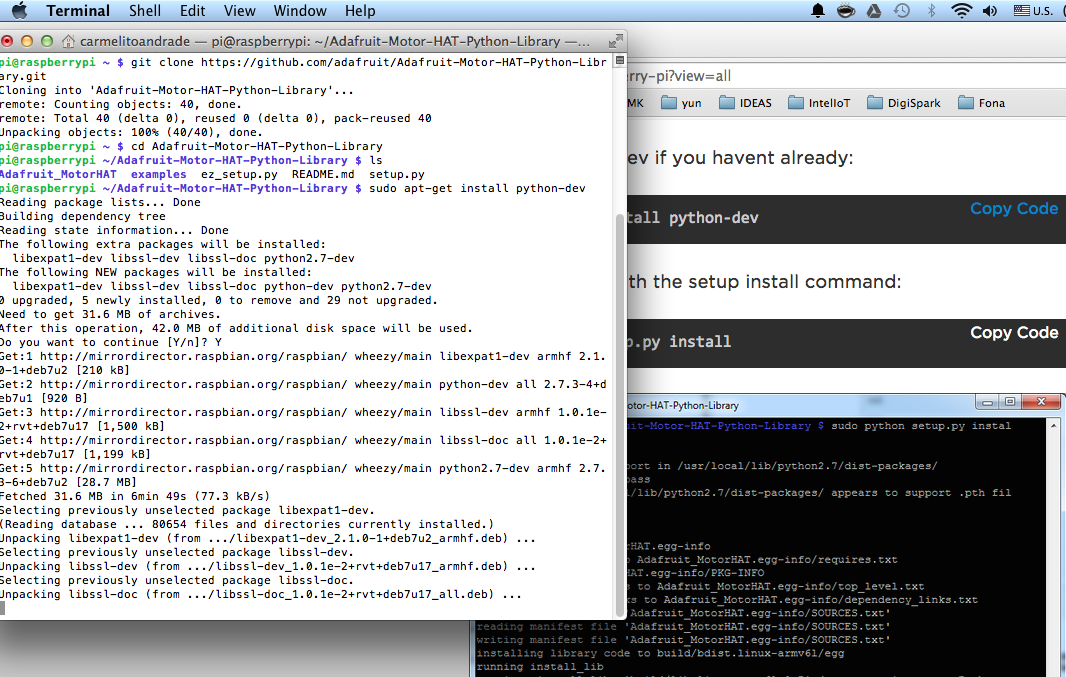The width and height of the screenshot is (1066, 677).
Task: Click the Terminal scrollback alternate-screen icon
Action: pyautogui.click(x=619, y=60)
